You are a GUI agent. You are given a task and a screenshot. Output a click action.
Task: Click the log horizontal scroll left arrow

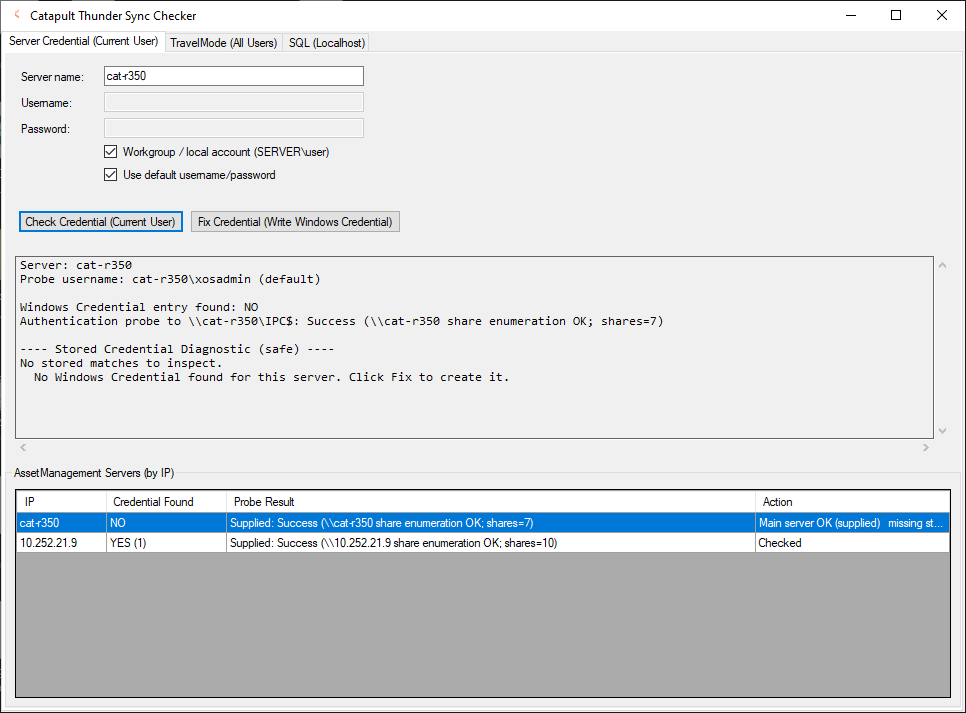(x=23, y=447)
